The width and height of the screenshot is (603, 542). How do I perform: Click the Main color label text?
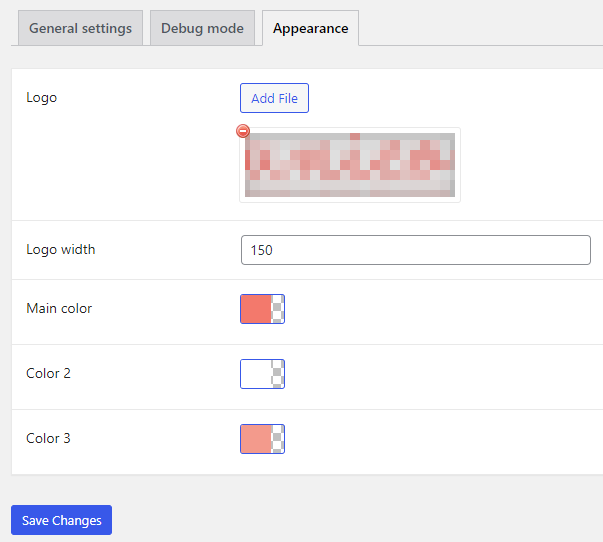(x=59, y=309)
